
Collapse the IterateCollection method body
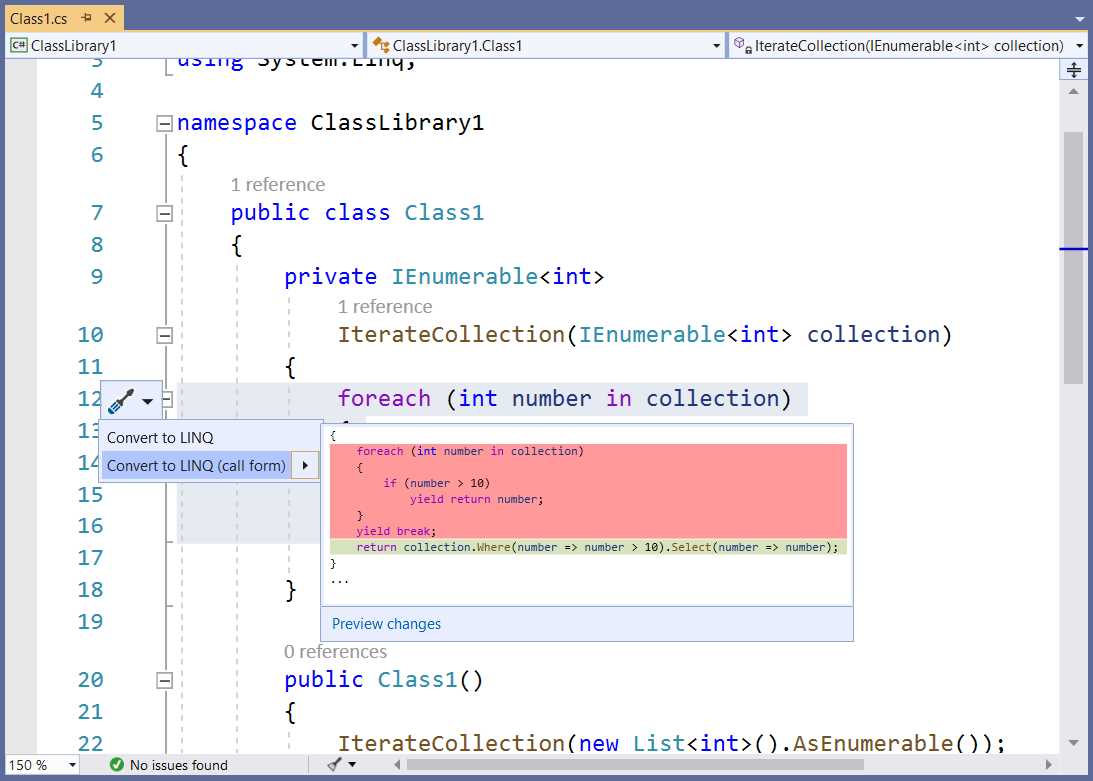pos(163,334)
